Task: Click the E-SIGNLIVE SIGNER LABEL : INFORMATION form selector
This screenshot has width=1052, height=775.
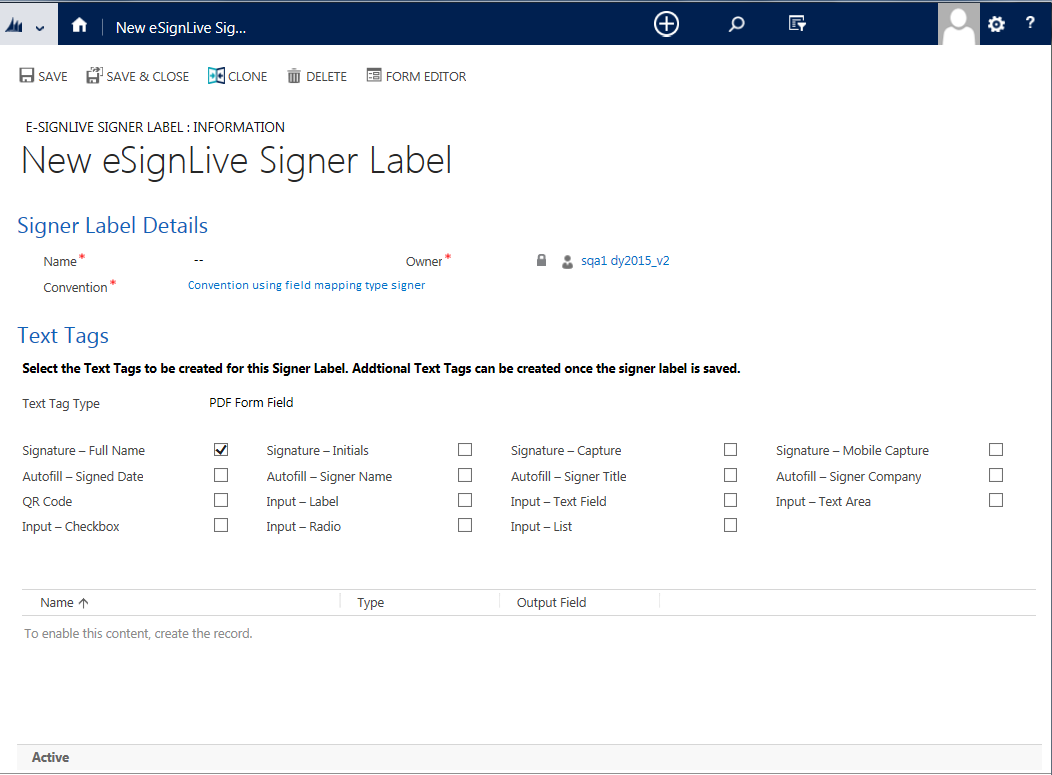Action: (155, 127)
